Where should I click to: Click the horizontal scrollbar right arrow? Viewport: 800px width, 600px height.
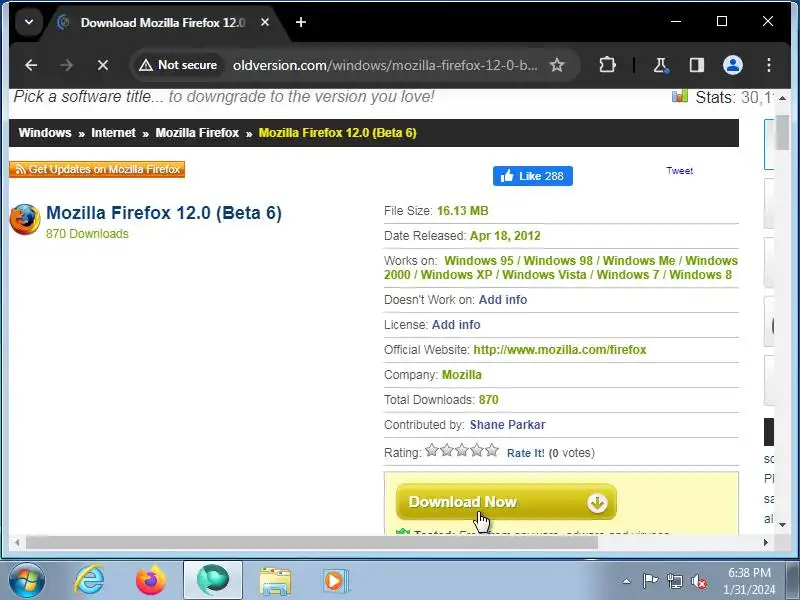click(766, 542)
